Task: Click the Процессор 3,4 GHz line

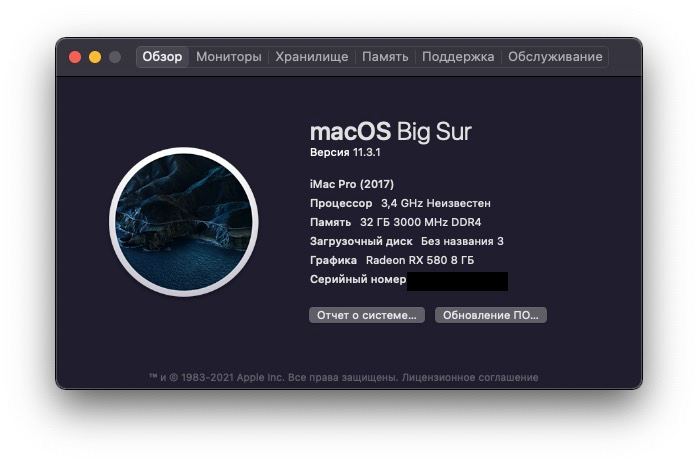Action: pyautogui.click(x=400, y=203)
